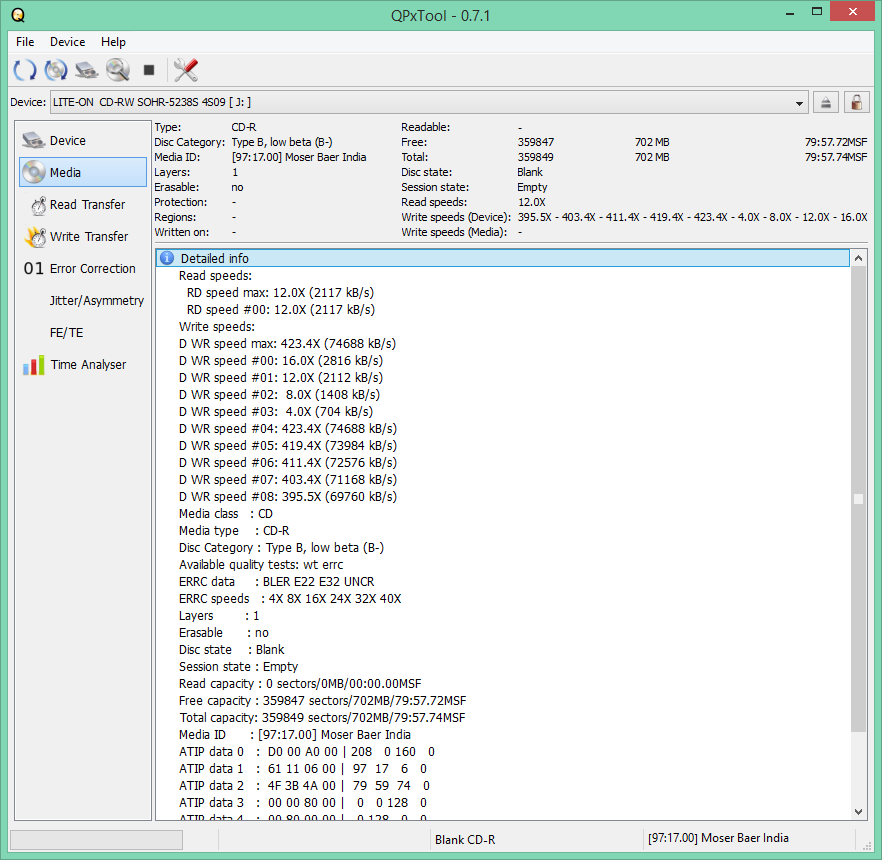Click the Read Transfer stopwatch icon
Image resolution: width=882 pixels, height=860 pixels.
point(38,205)
